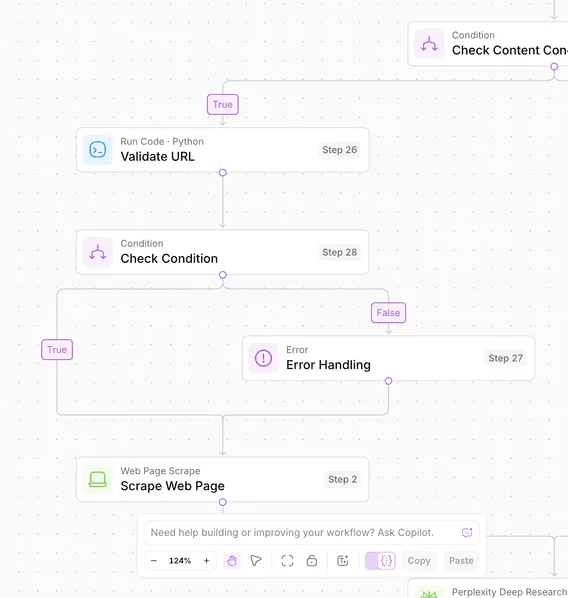
Task: Click the add text note icon
Action: (343, 561)
